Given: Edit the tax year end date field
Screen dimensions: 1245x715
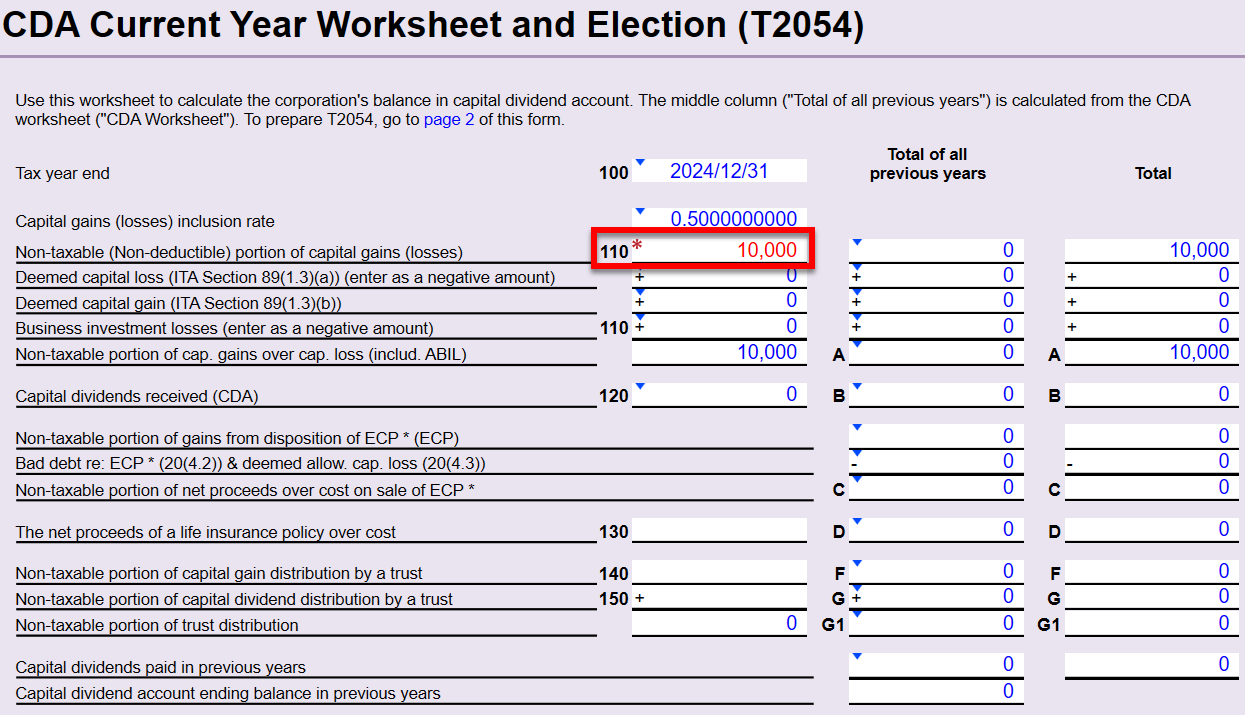Looking at the screenshot, I should click(719, 171).
